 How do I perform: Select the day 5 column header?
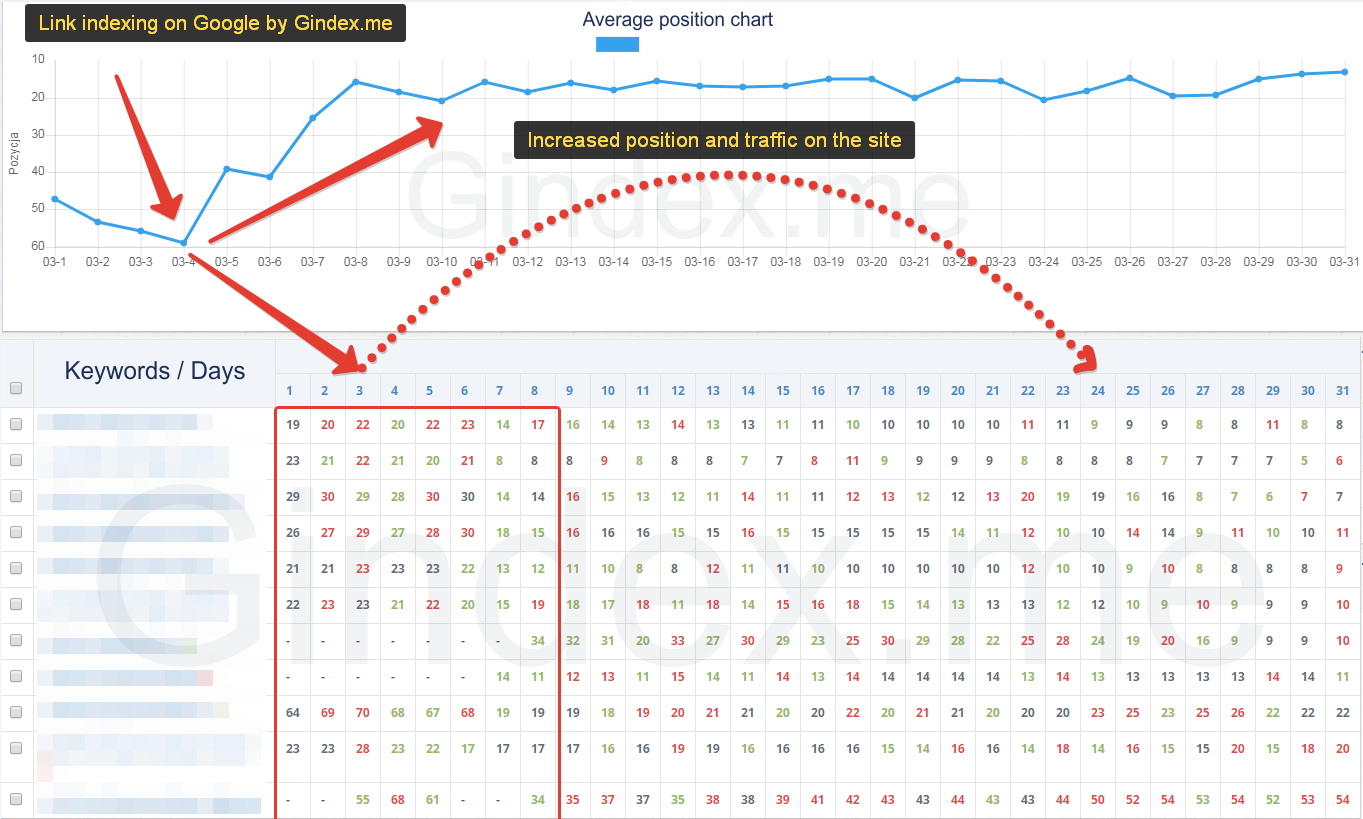430,391
